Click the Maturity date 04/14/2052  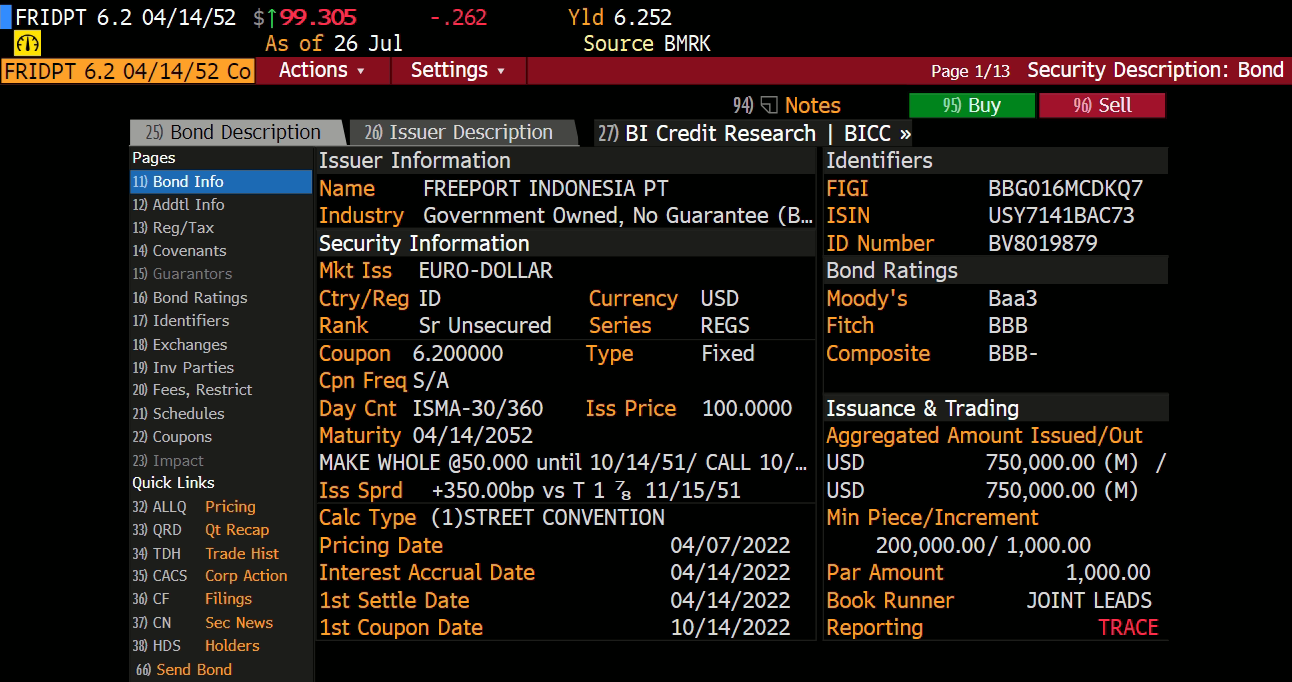472,436
